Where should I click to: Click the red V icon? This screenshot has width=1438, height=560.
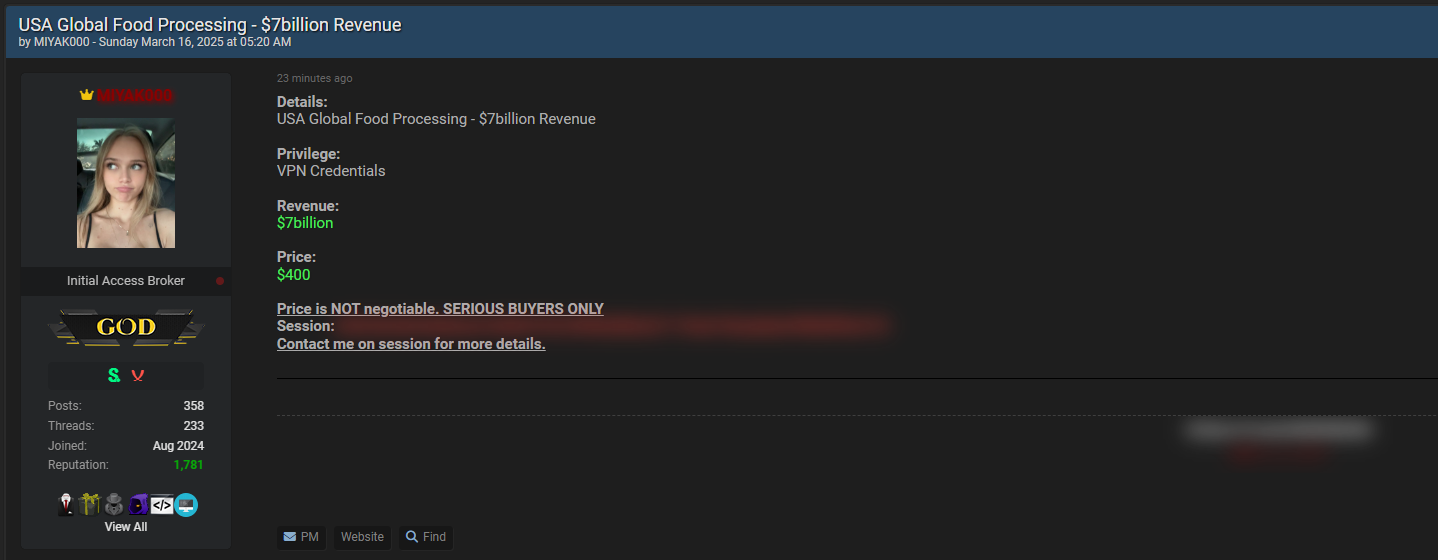pos(138,375)
